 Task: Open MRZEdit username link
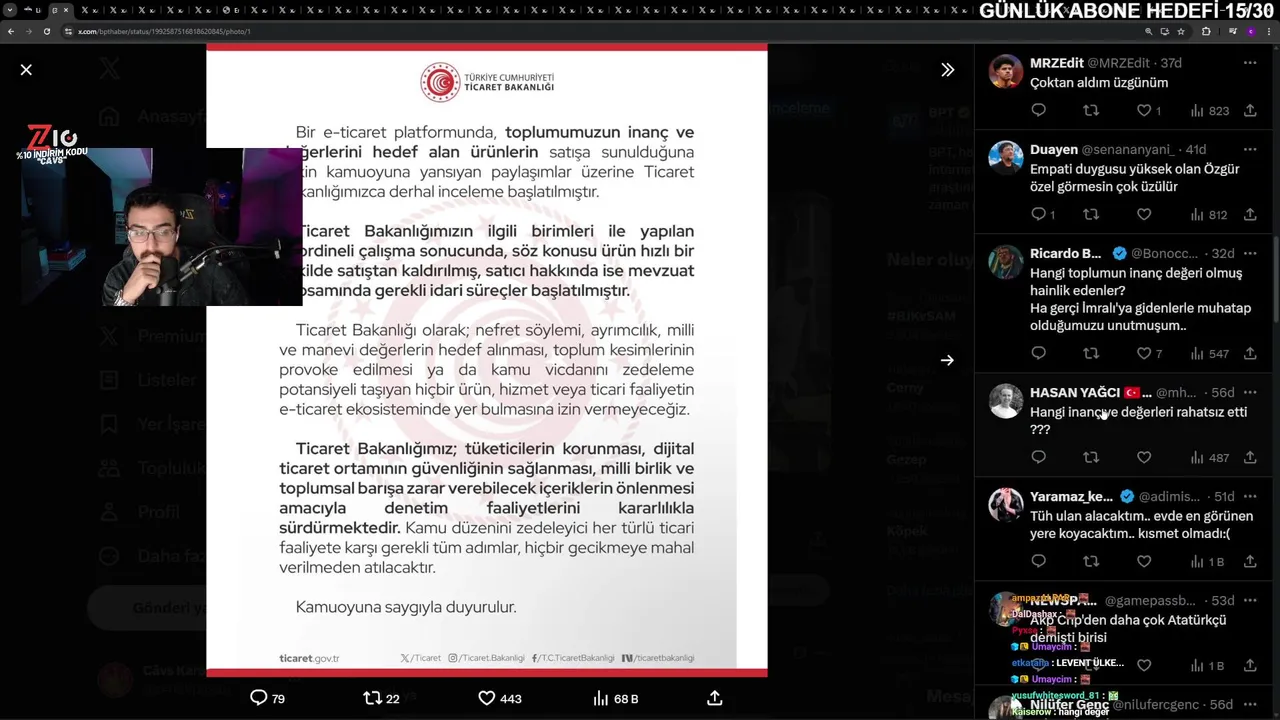point(1056,63)
